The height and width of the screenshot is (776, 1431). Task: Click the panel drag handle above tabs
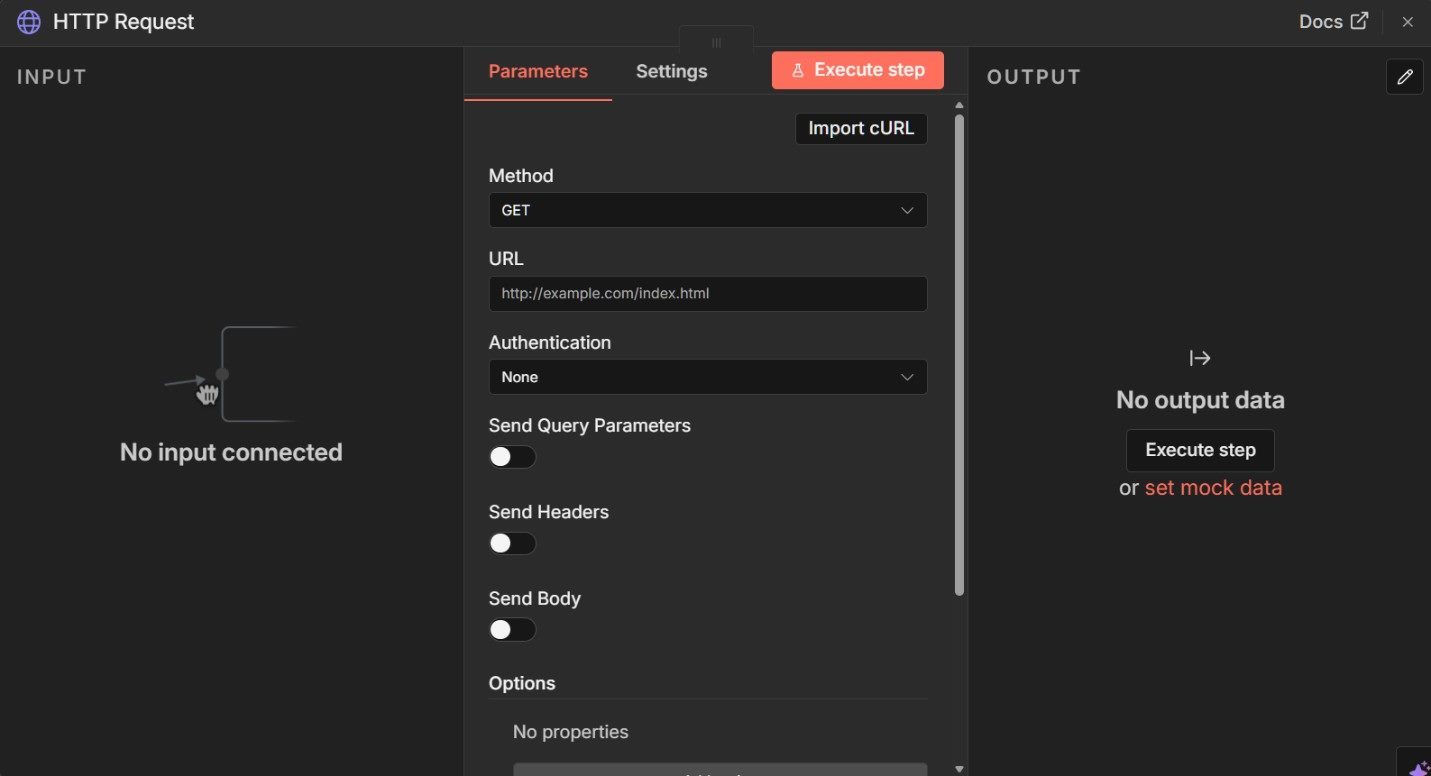(x=716, y=43)
